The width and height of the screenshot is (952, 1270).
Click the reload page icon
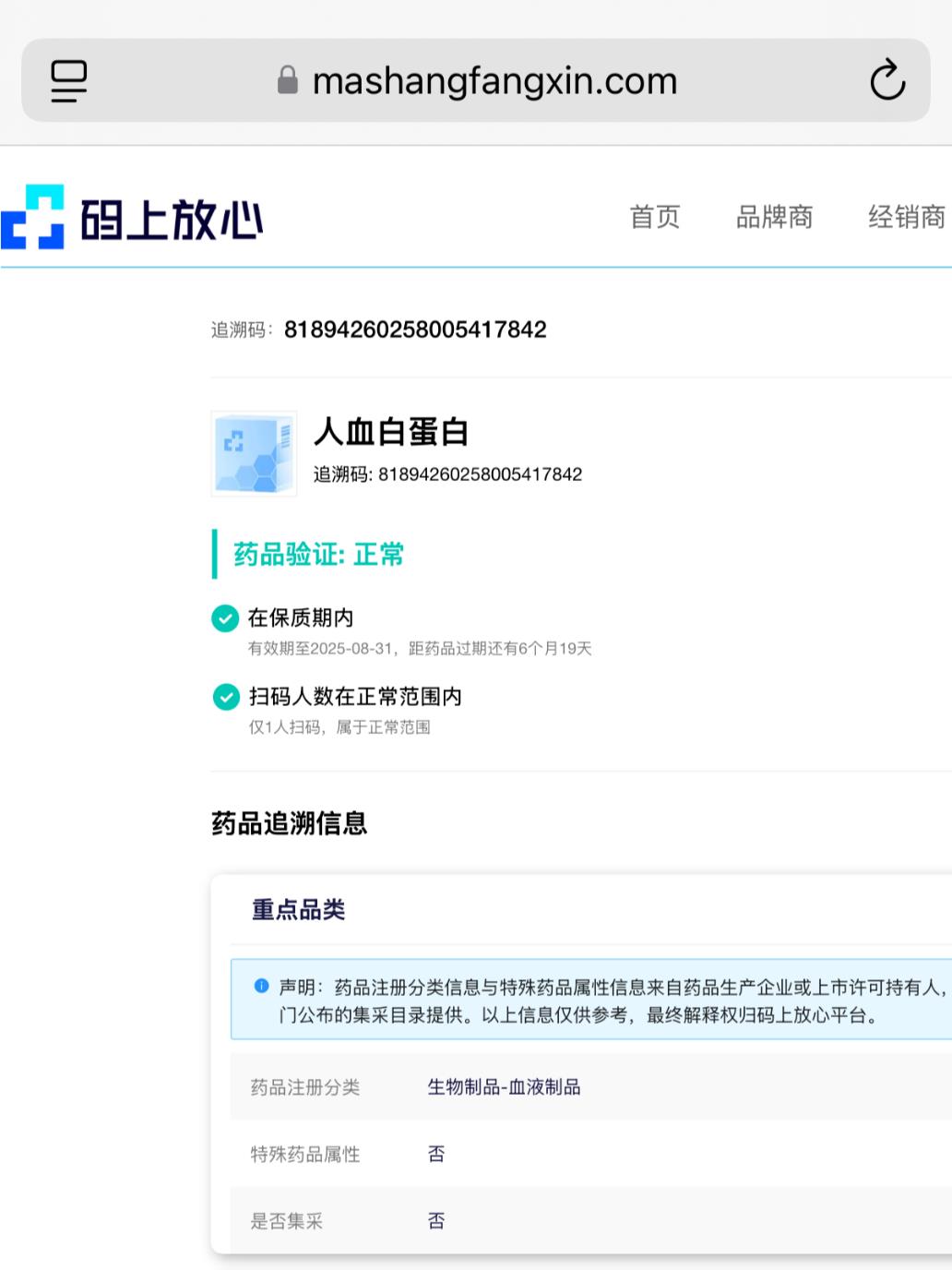tap(887, 81)
